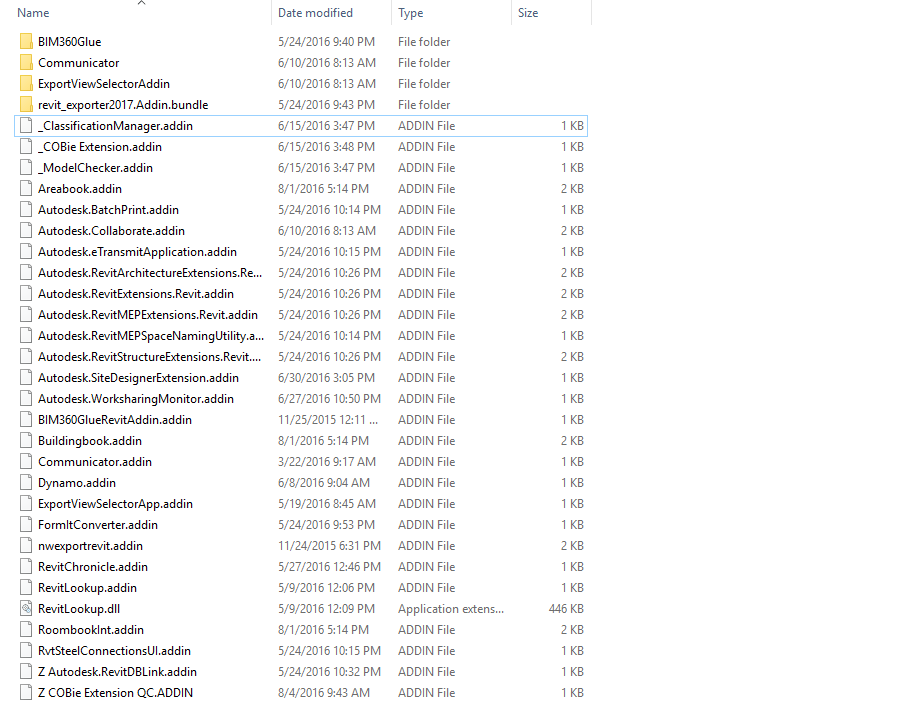Select the file name Autodesk.RevitStructureExtensions.Revit...

pos(149,357)
